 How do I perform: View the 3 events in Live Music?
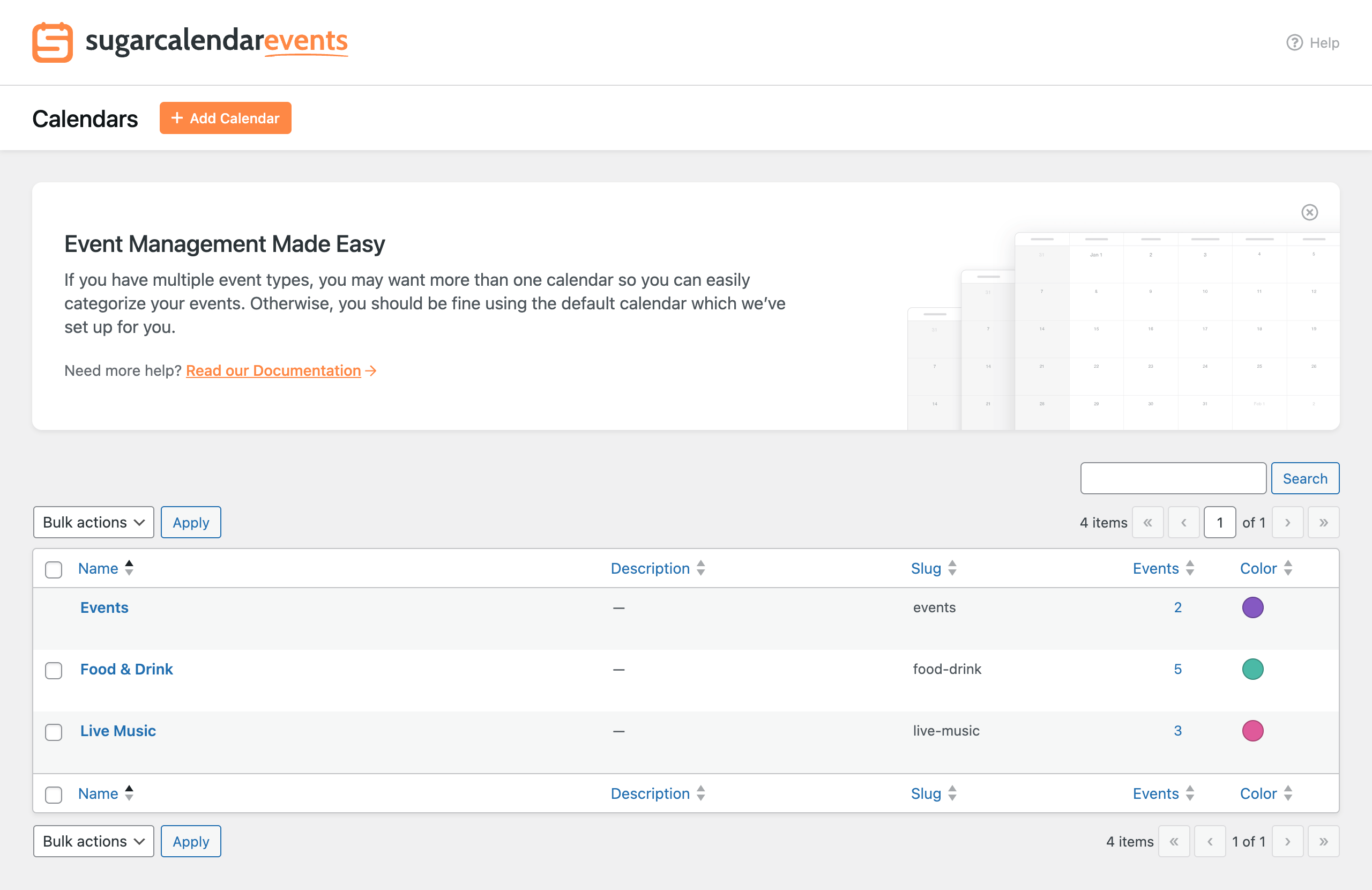1177,731
